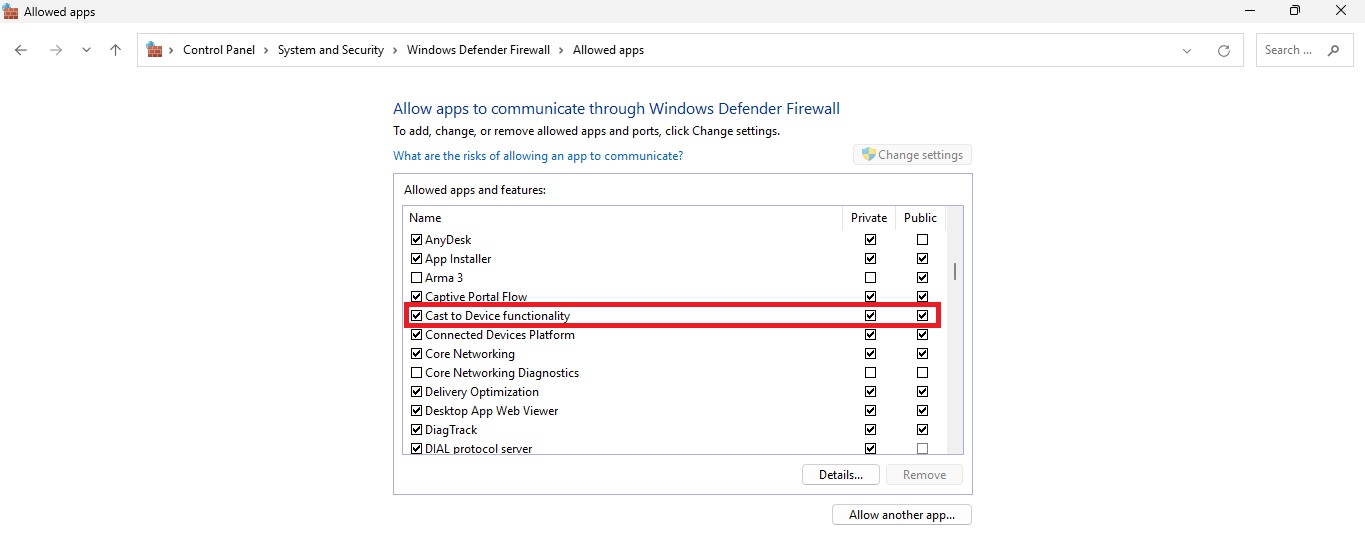The height and width of the screenshot is (543, 1365).
Task: Toggle the Arma 3 name checkbox
Action: click(x=417, y=278)
